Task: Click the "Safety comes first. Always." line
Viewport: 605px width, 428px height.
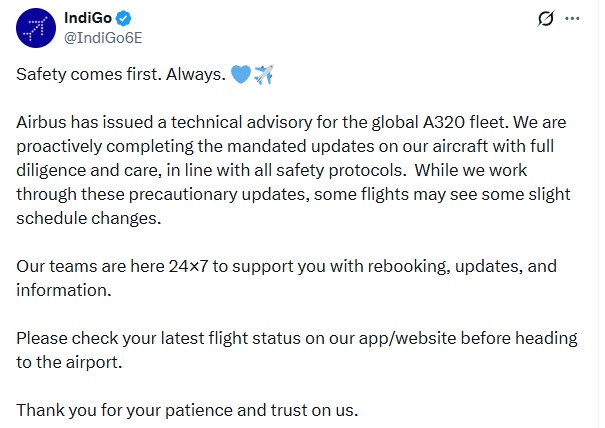Action: [x=120, y=75]
